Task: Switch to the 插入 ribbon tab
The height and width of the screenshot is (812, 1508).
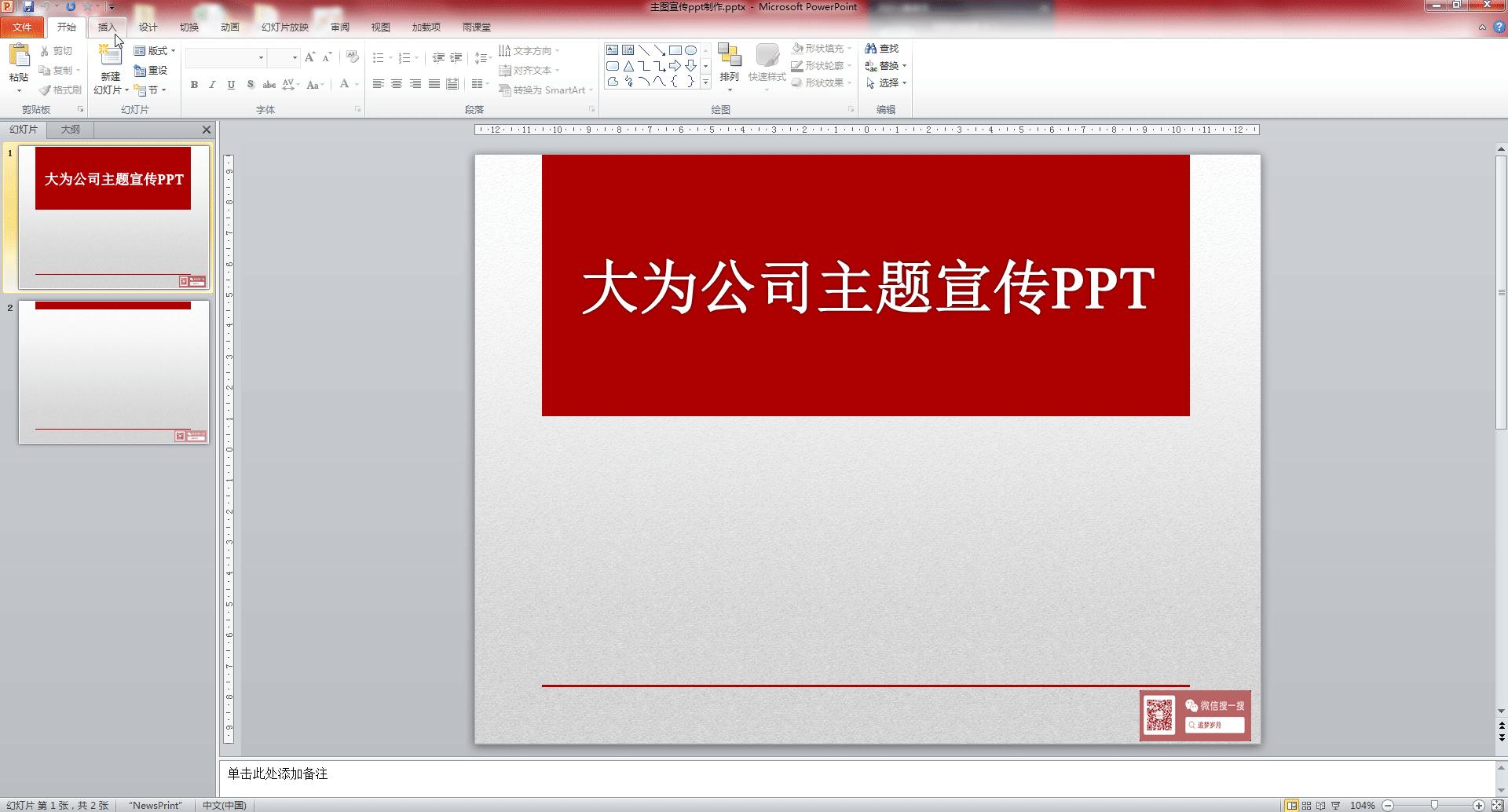Action: pos(108,26)
